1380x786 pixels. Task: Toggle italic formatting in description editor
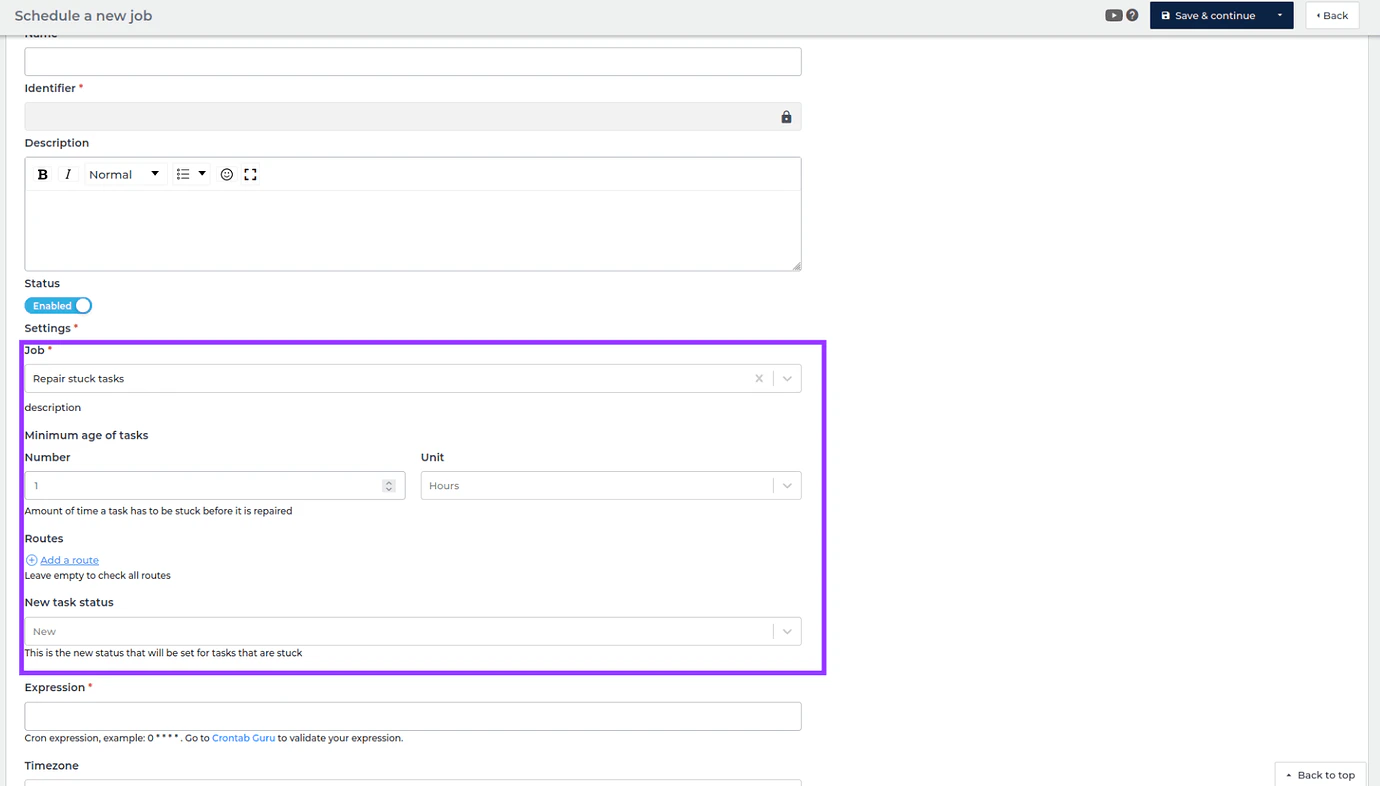click(68, 174)
